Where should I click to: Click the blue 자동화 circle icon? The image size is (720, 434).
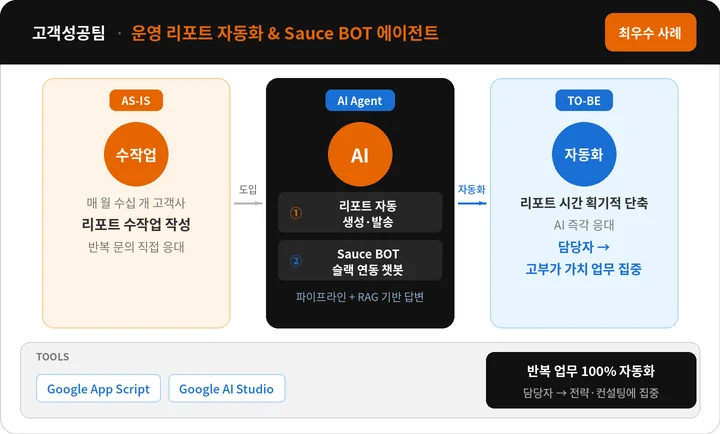point(584,156)
